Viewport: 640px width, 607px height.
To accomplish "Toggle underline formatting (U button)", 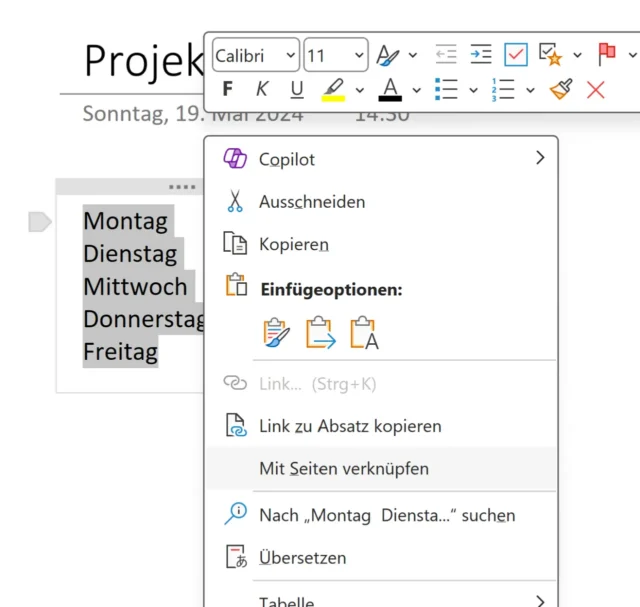I will [296, 90].
